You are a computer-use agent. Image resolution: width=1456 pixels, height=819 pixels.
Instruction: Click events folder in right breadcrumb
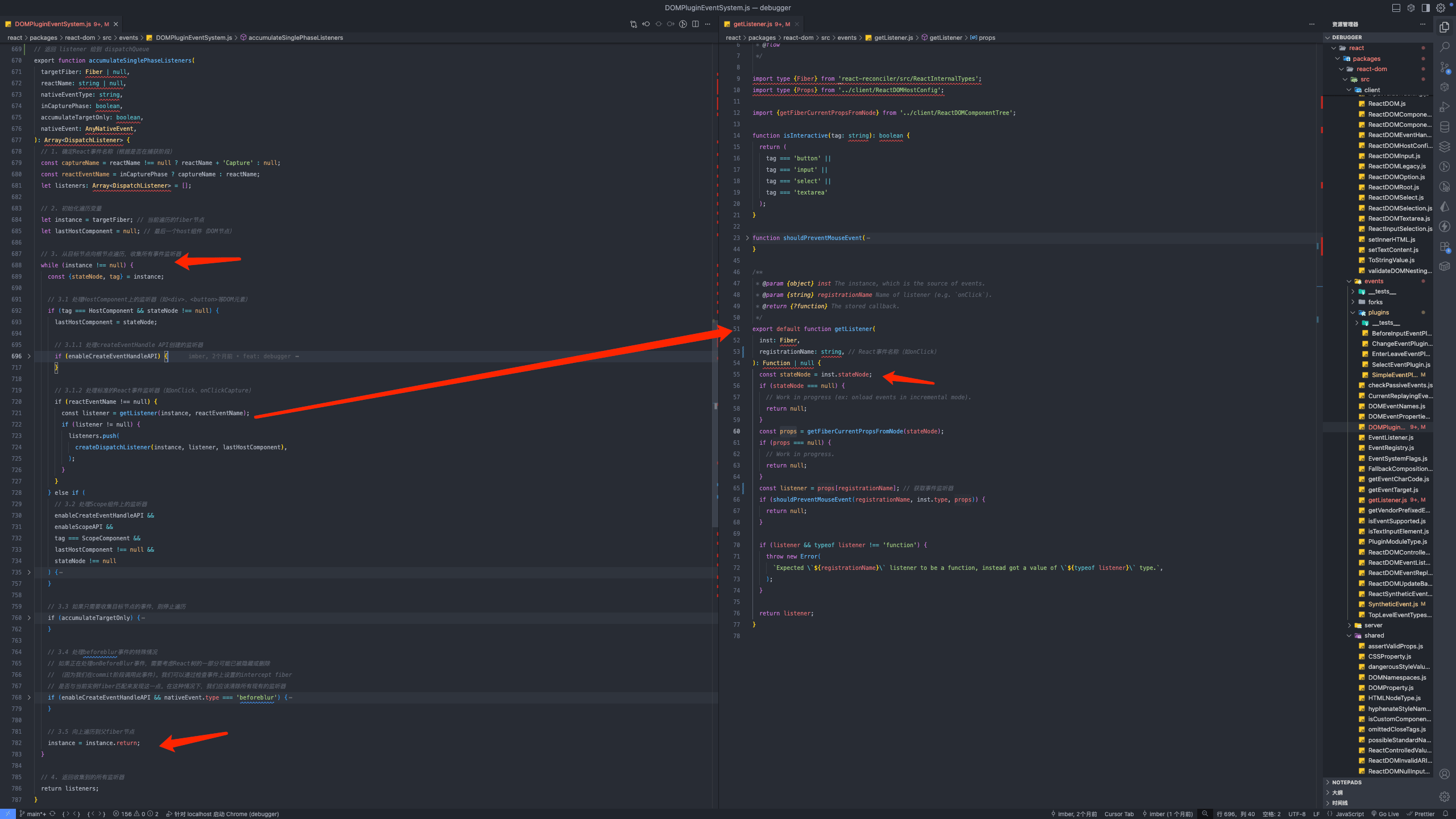(847, 38)
